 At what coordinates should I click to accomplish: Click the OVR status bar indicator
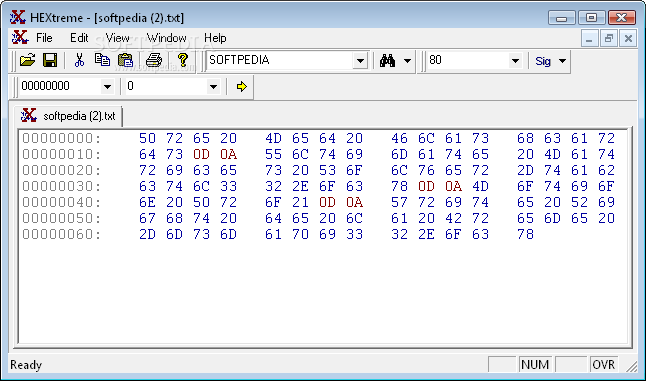(604, 365)
